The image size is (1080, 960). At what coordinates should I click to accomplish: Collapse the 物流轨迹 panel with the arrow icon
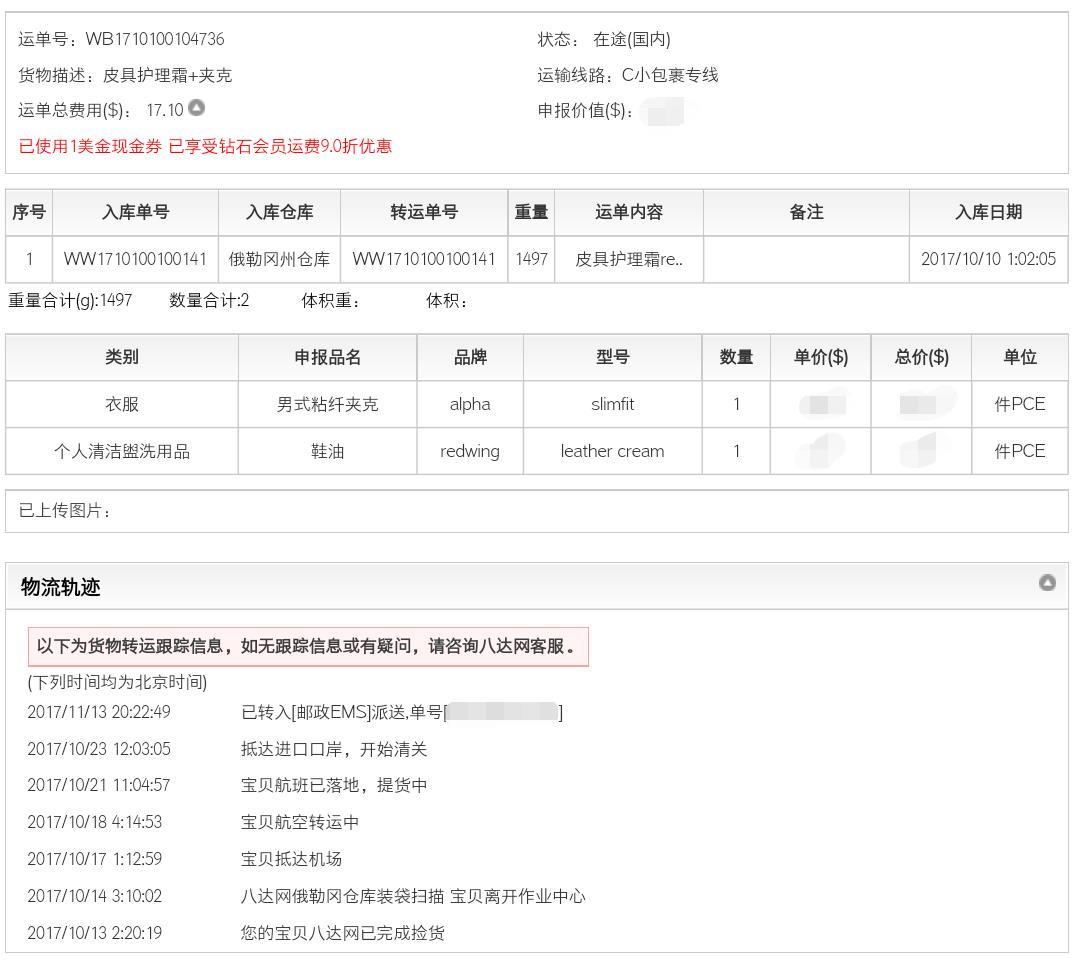(x=1047, y=582)
